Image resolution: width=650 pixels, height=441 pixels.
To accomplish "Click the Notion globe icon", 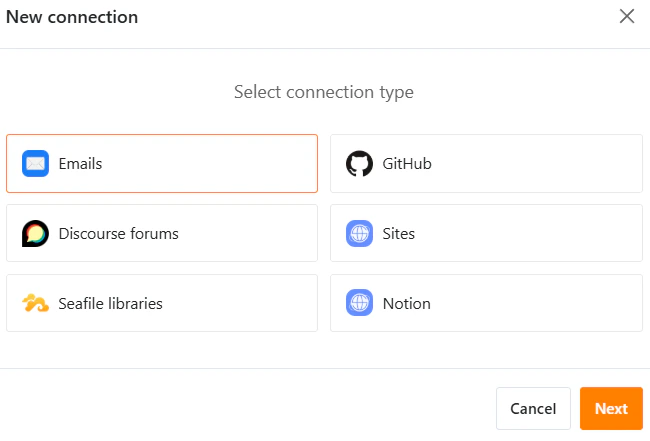I will 359,303.
